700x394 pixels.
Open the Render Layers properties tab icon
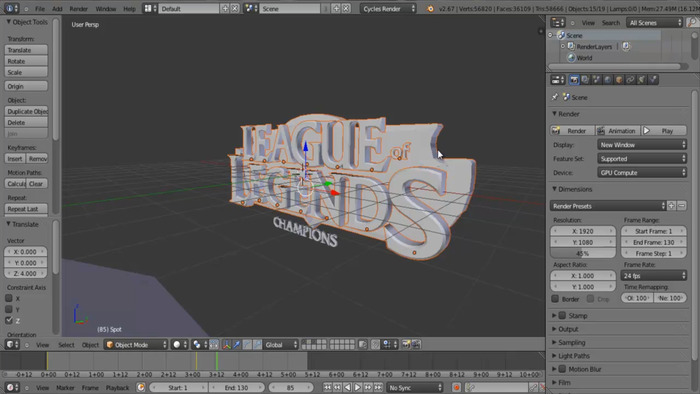pos(585,80)
